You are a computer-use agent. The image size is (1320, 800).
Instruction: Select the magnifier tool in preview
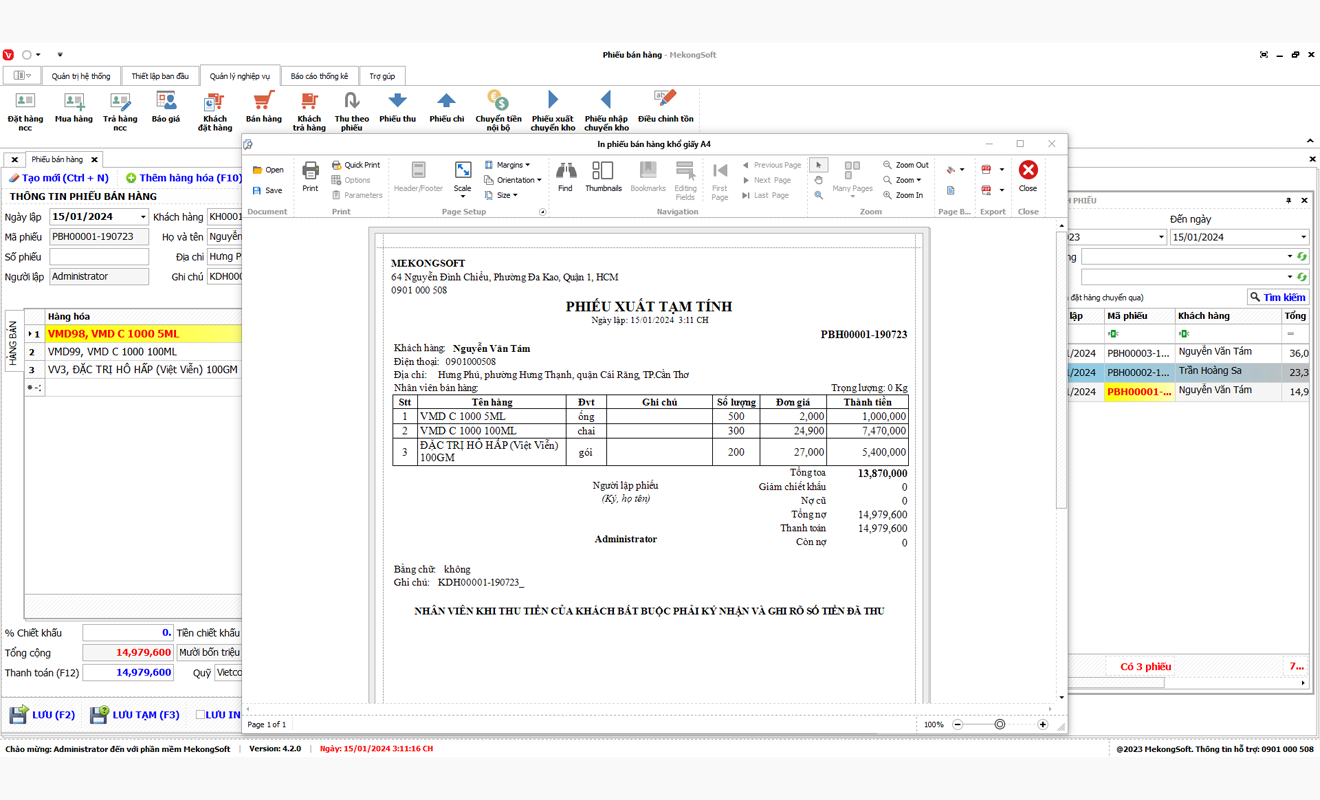[x=819, y=195]
